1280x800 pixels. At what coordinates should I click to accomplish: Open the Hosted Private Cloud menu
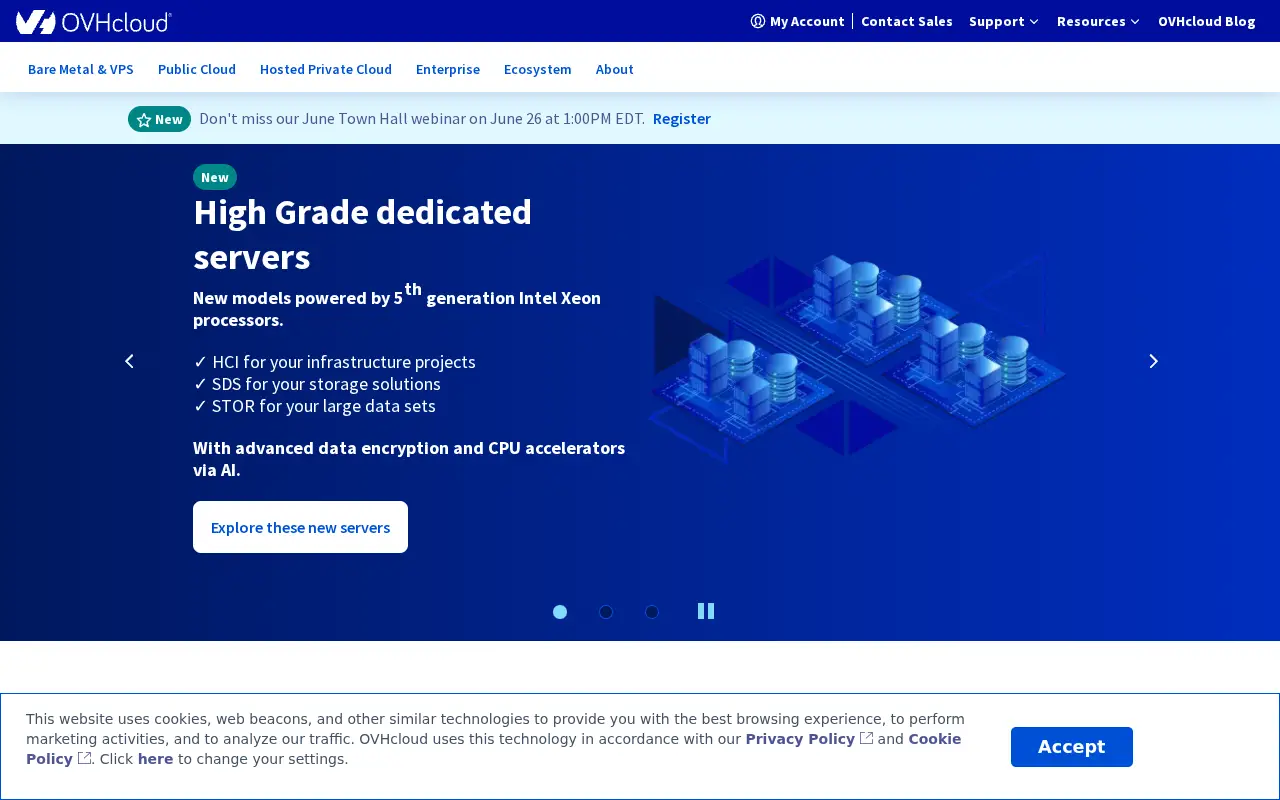[326, 69]
